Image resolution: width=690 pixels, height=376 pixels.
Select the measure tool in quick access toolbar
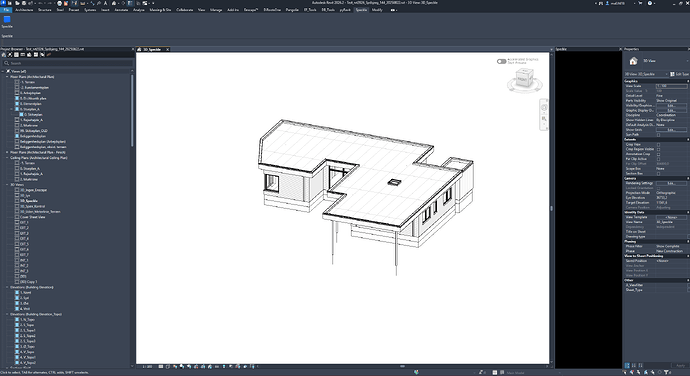(x=83, y=3)
